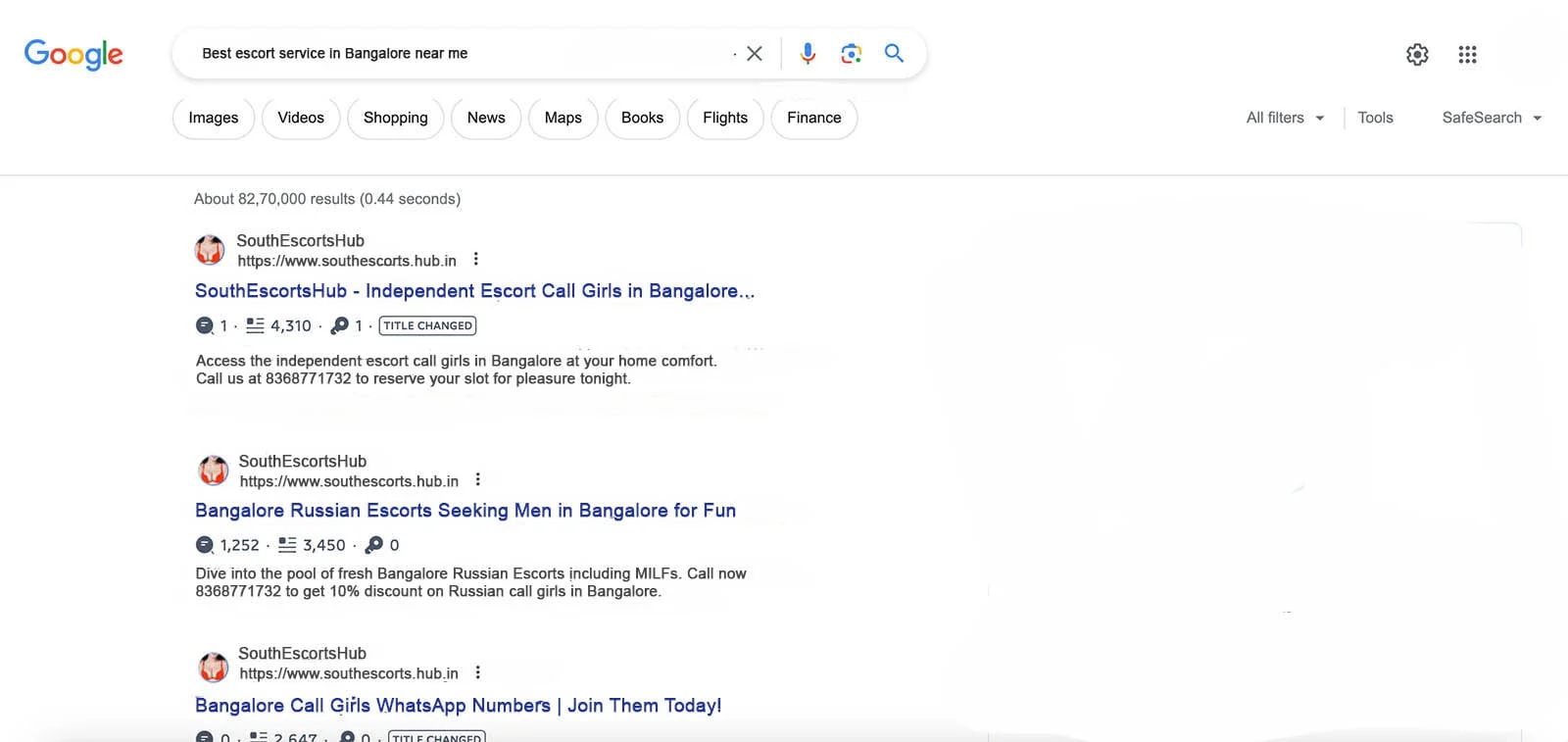The width and height of the screenshot is (1568, 742).
Task: Open the Tools option
Action: (x=1375, y=118)
